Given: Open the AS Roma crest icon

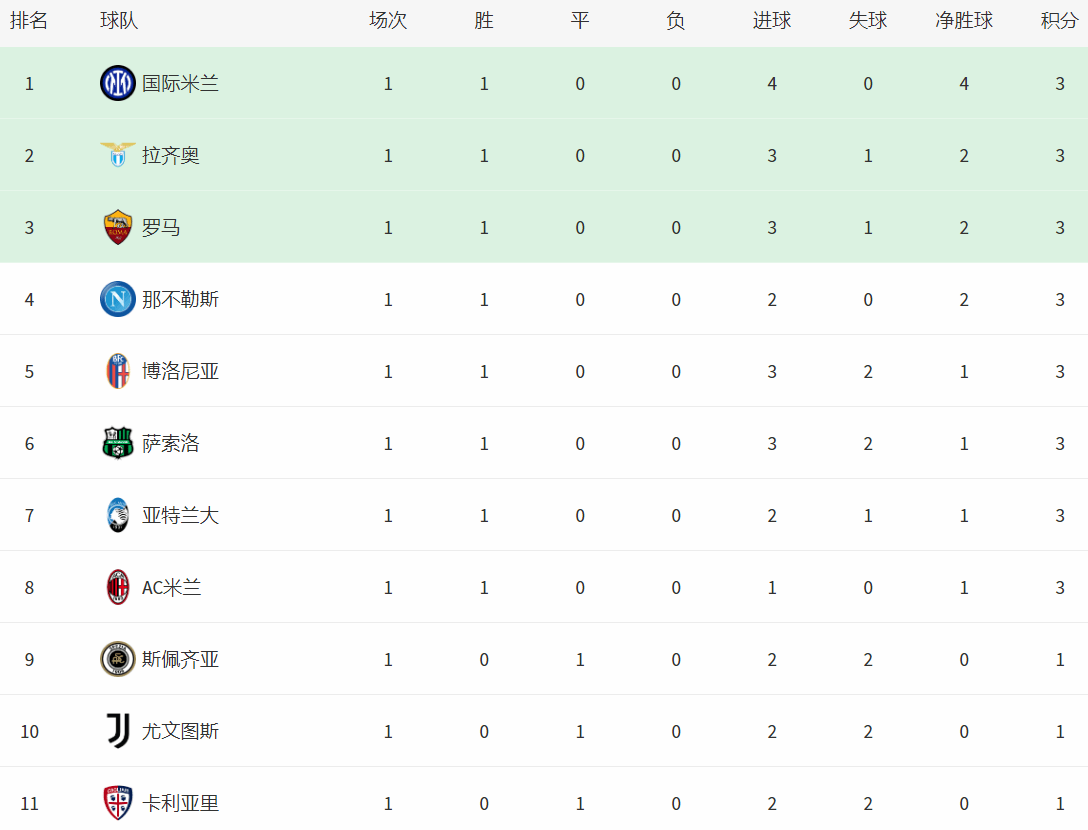Looking at the screenshot, I should point(118,227).
